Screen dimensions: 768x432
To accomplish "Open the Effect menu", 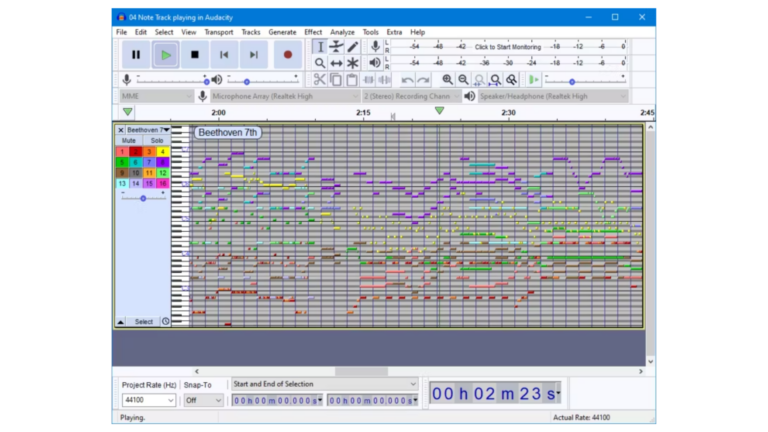I will pyautogui.click(x=313, y=32).
